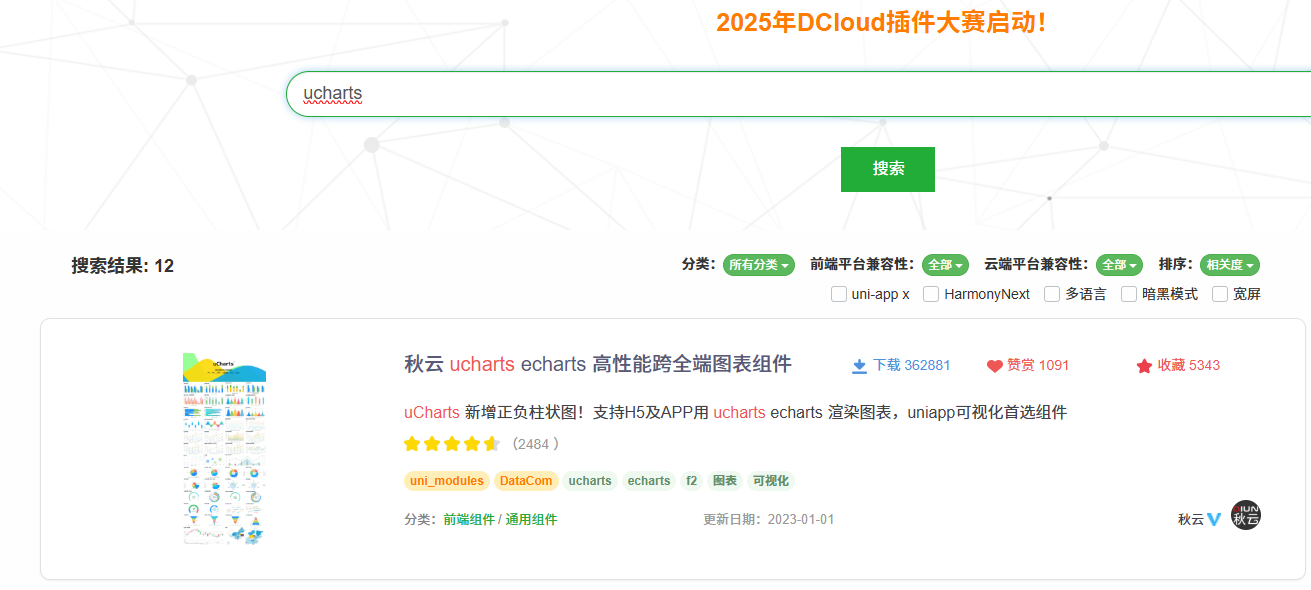Expand the 云端平台兼容性 全部 dropdown
The image size is (1311, 590).
(1119, 265)
